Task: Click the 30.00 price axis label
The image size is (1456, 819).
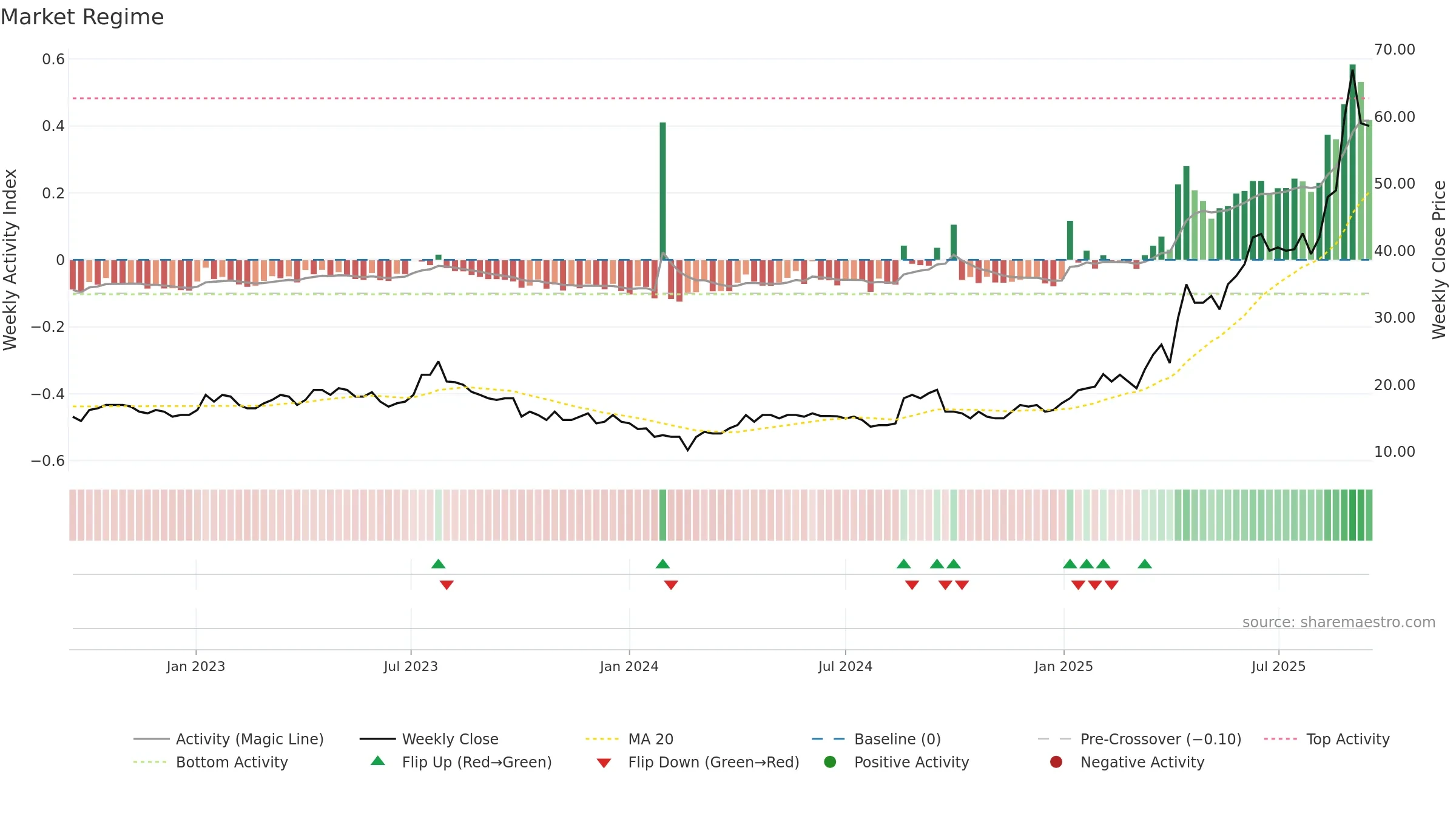Action: pos(1395,317)
